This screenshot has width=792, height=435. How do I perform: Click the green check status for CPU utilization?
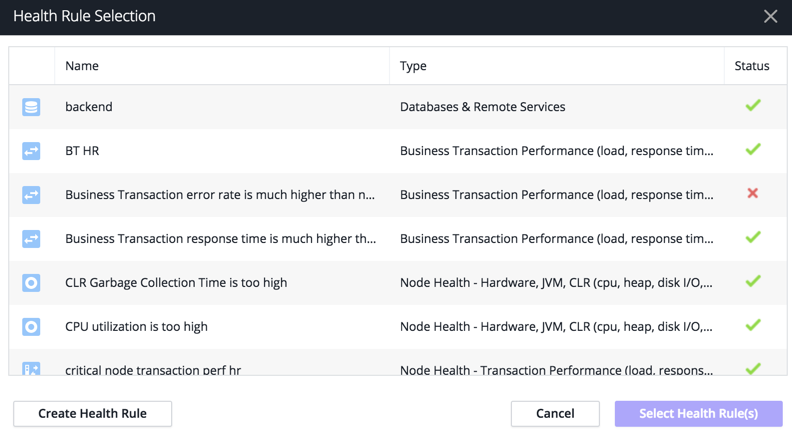point(753,325)
